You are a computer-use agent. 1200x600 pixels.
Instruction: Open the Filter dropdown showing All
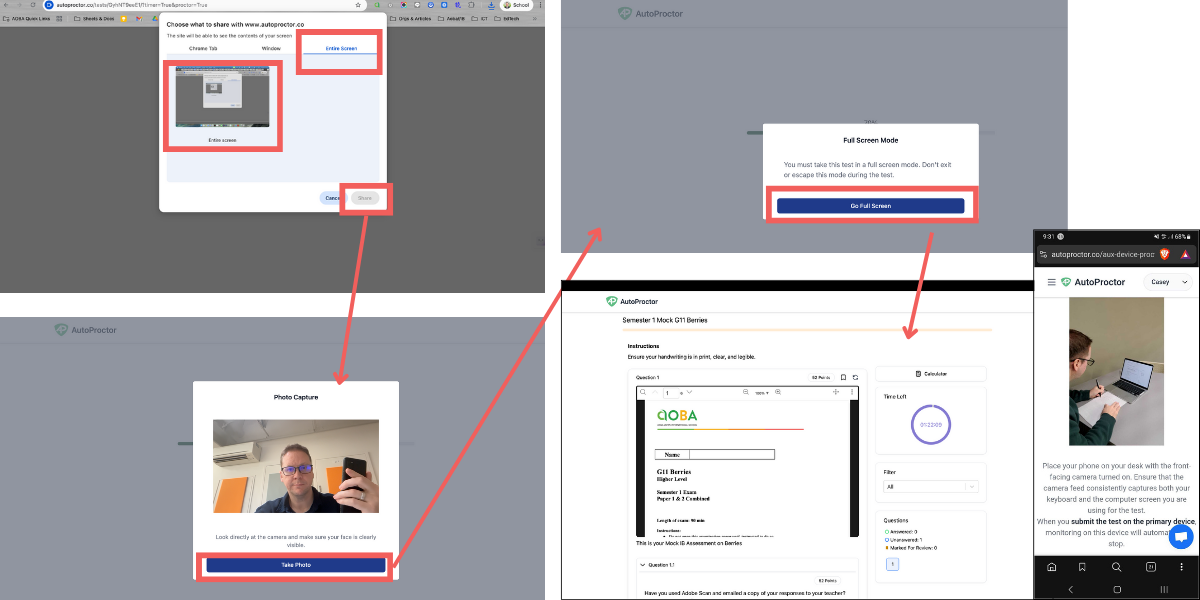tap(930, 487)
